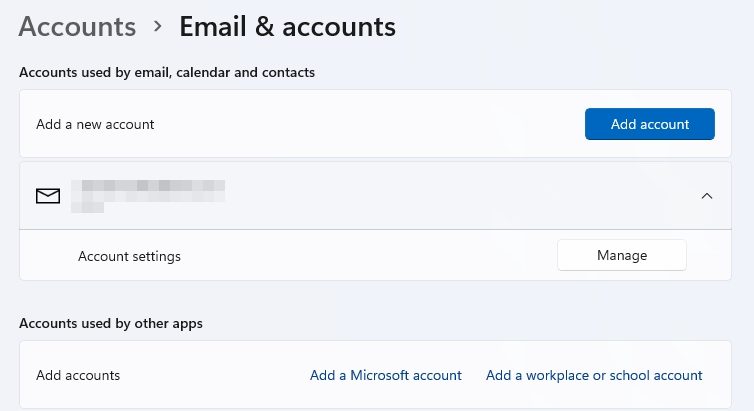Click the Add account button

point(650,124)
